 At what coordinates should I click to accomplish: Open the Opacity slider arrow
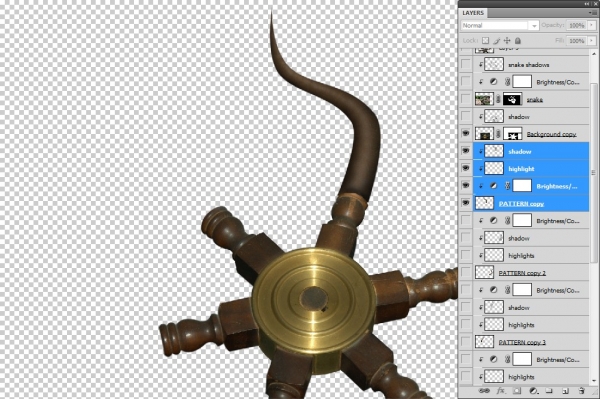592,26
